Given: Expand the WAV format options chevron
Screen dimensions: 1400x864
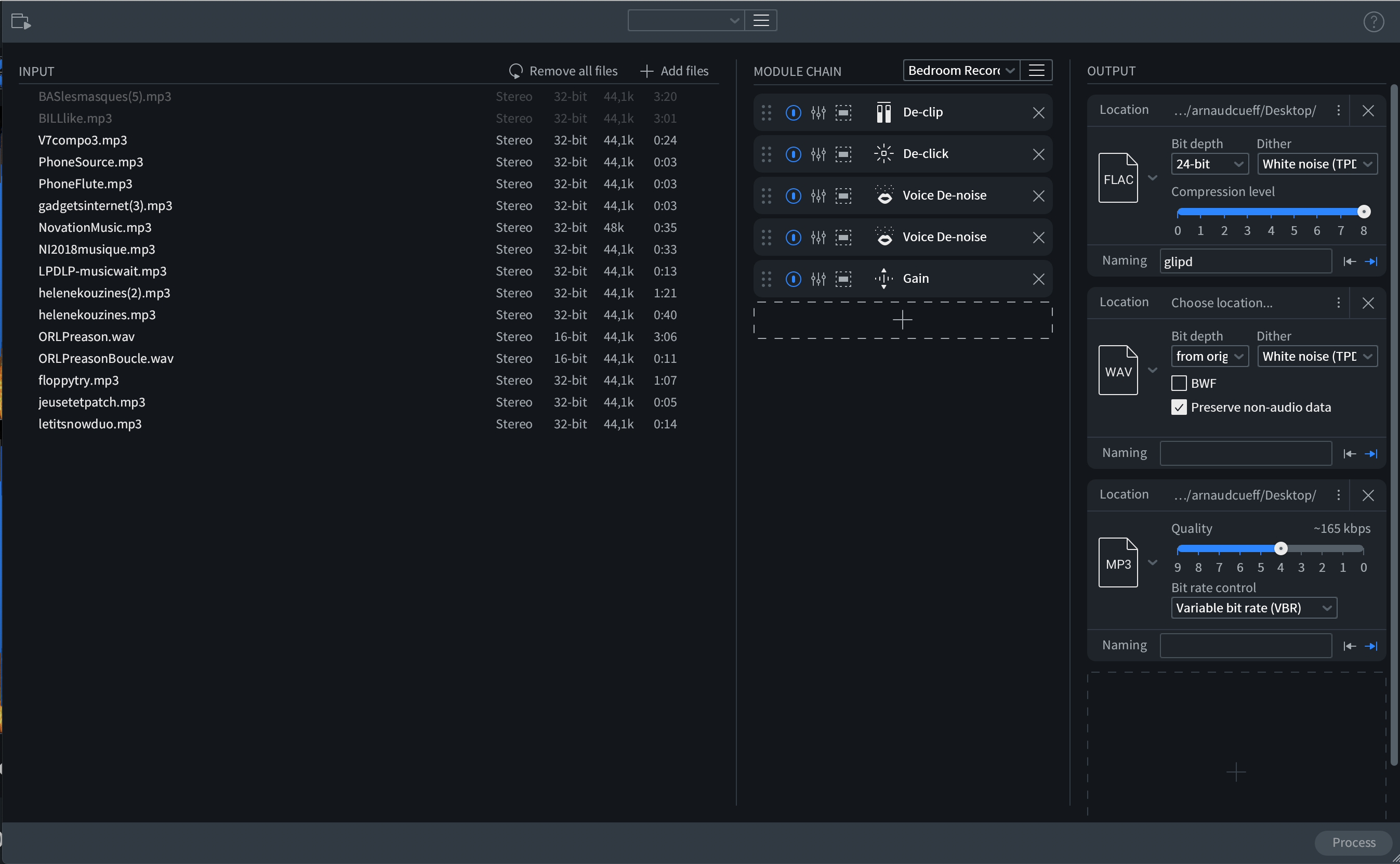Looking at the screenshot, I should click(x=1153, y=370).
